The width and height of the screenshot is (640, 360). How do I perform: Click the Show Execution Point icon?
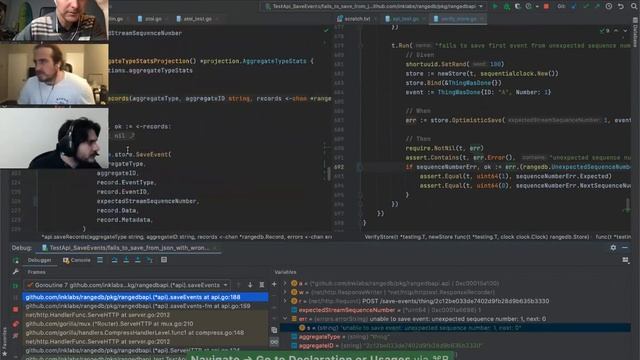point(100,260)
